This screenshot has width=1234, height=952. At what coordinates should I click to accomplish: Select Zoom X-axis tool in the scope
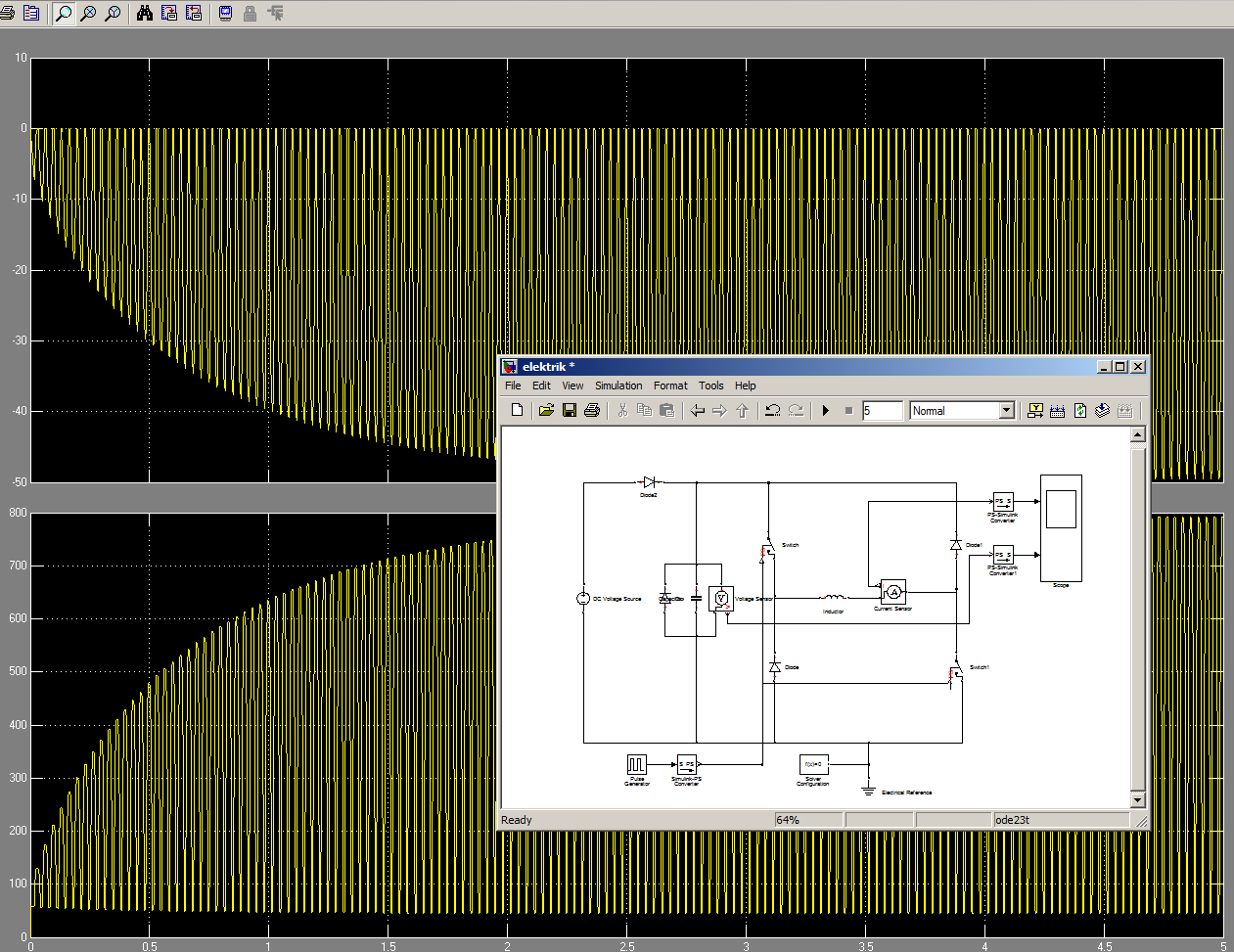click(x=88, y=14)
